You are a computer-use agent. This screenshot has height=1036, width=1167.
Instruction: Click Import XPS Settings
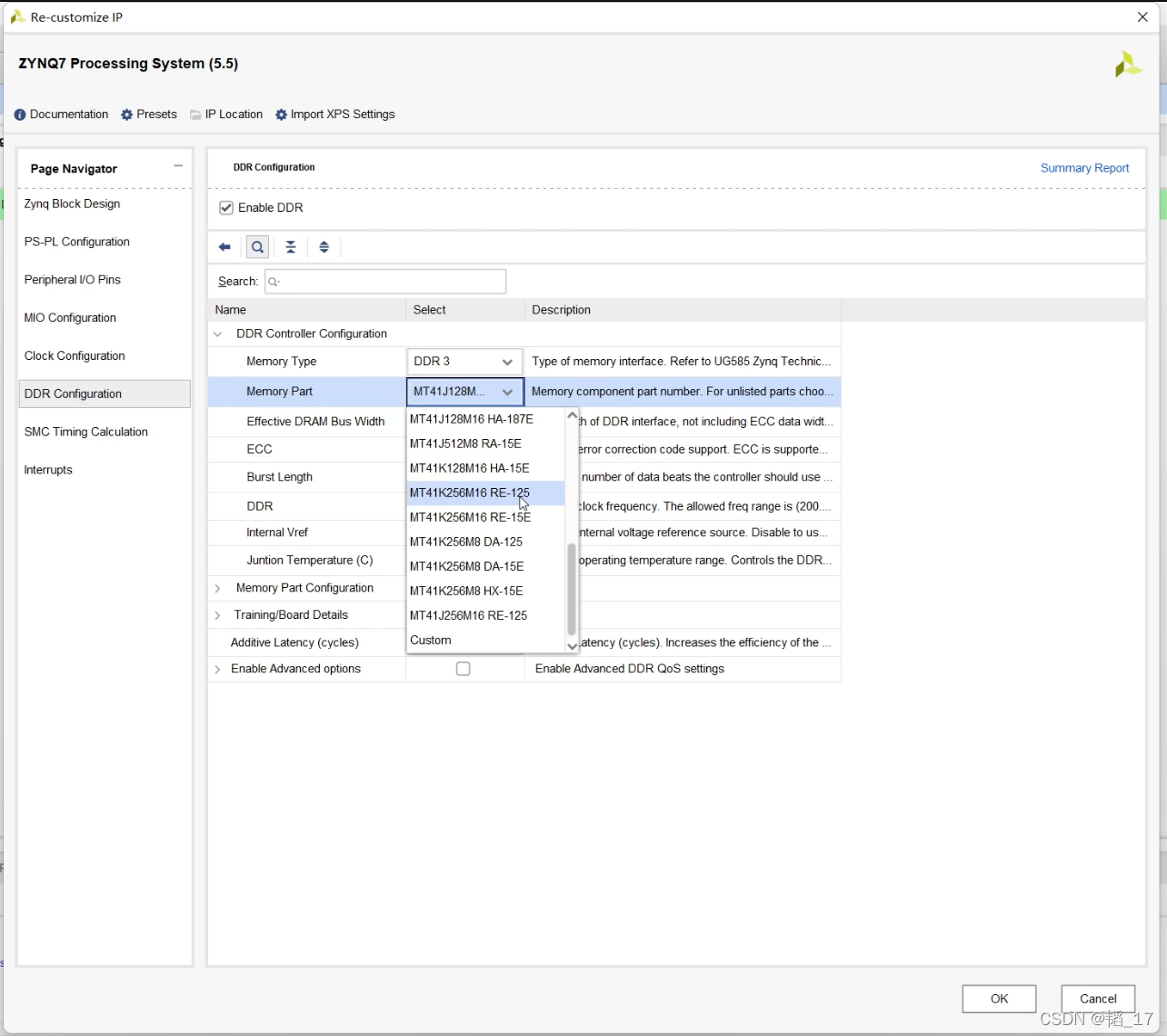click(x=343, y=115)
